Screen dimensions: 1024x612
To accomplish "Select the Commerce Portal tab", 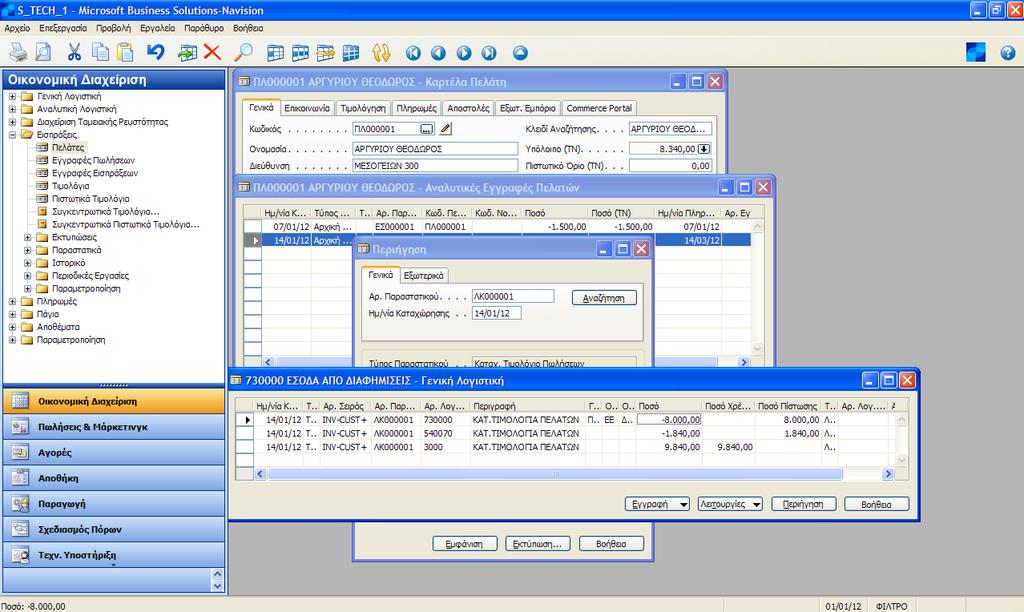I will tap(599, 108).
